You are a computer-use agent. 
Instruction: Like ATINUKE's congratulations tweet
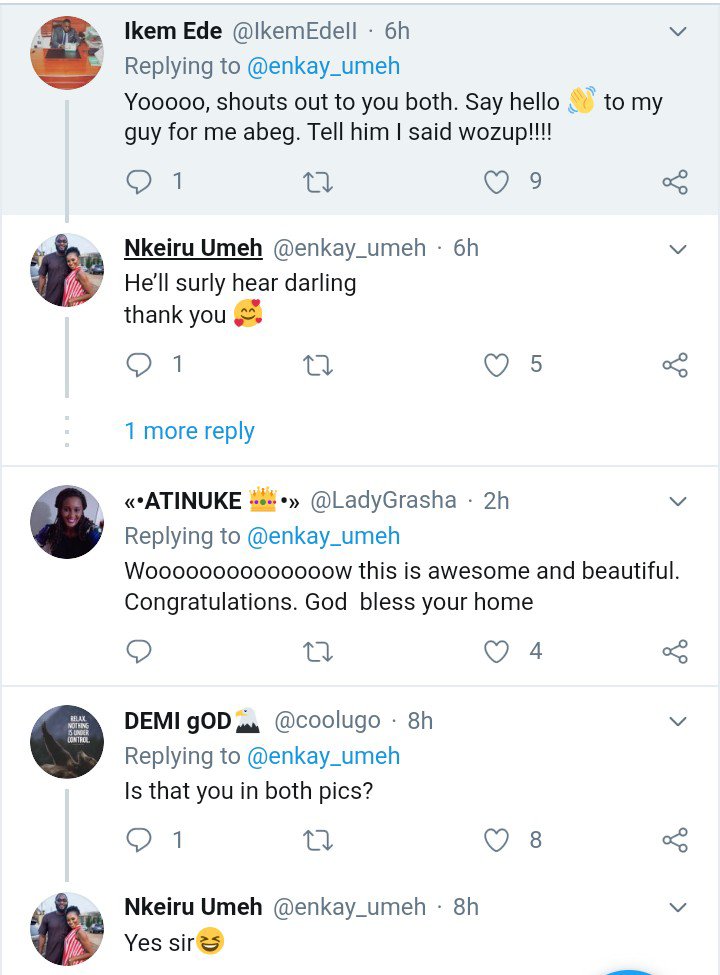click(497, 652)
